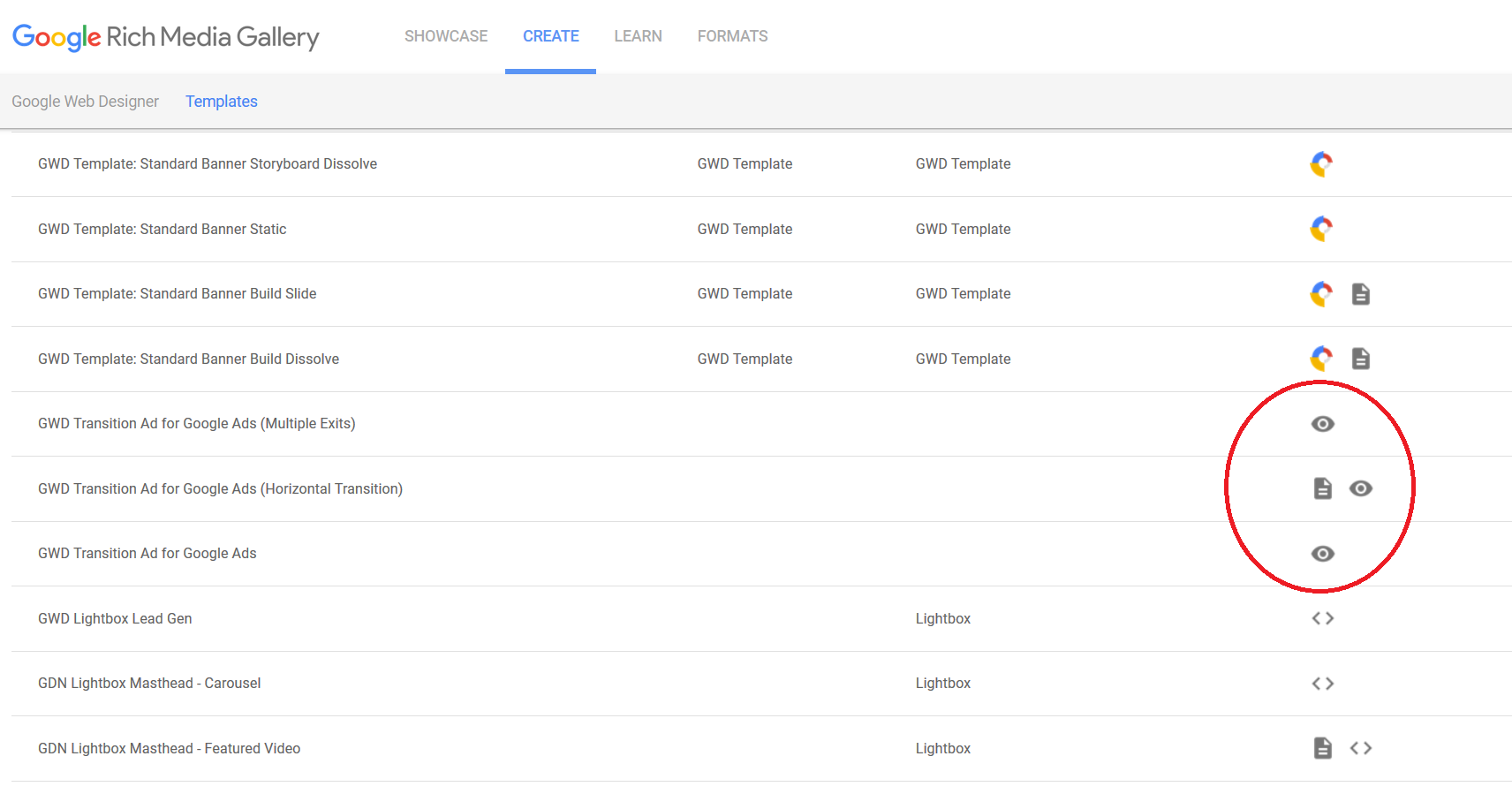The height and width of the screenshot is (794, 1512).
Task: Open GWD icon for Standard Banner Build Slide
Action: coord(1321,294)
